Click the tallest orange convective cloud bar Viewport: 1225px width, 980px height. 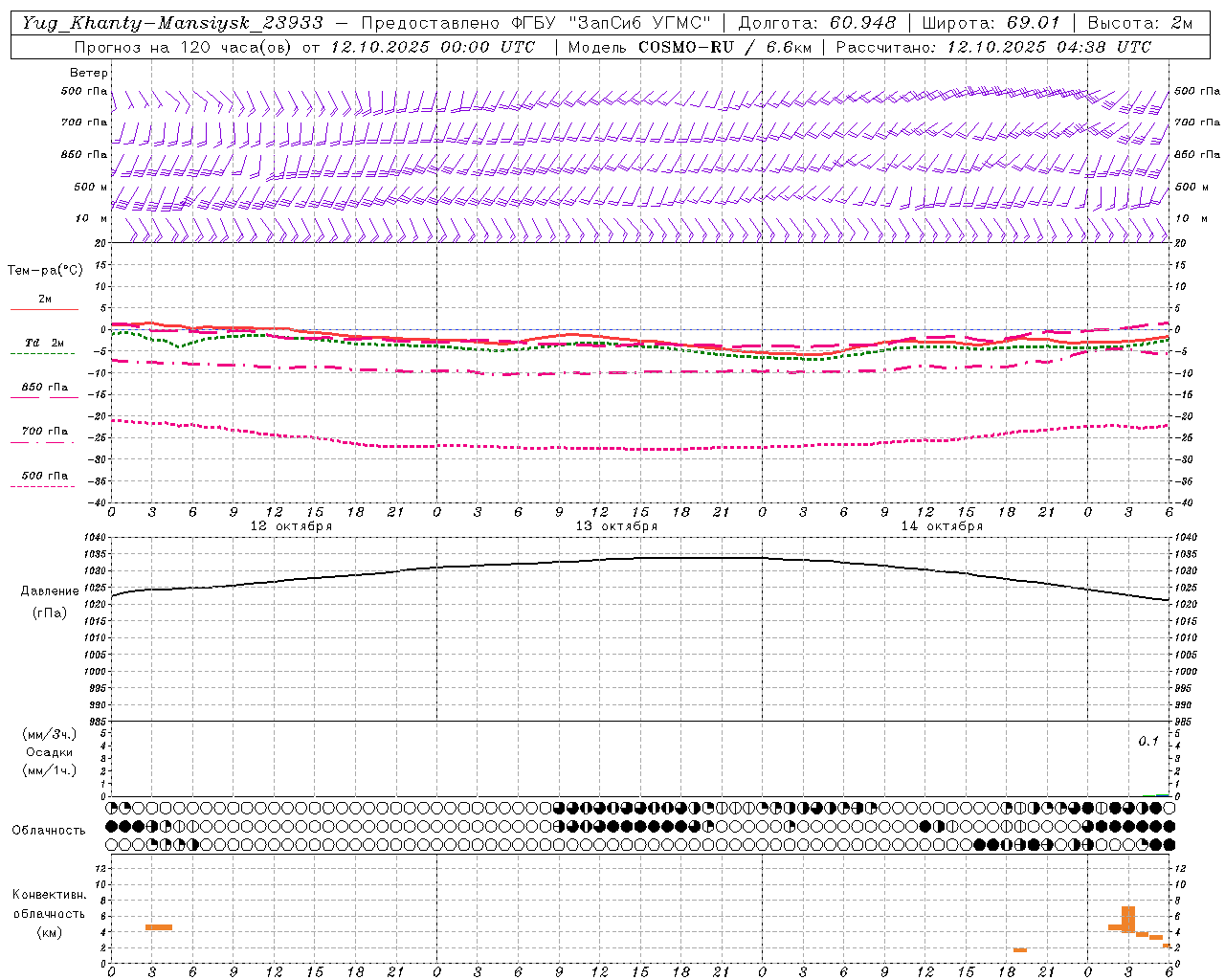(1128, 920)
